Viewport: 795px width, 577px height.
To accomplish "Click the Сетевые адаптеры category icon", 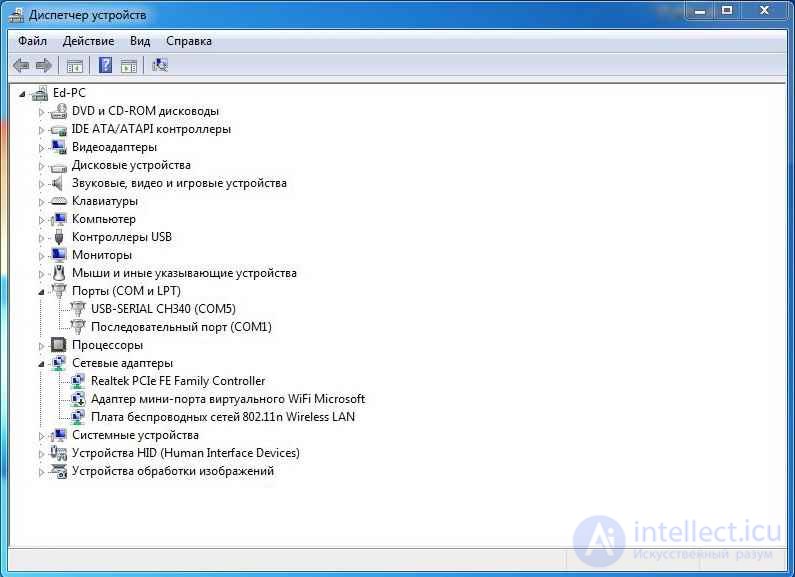I will 59,363.
